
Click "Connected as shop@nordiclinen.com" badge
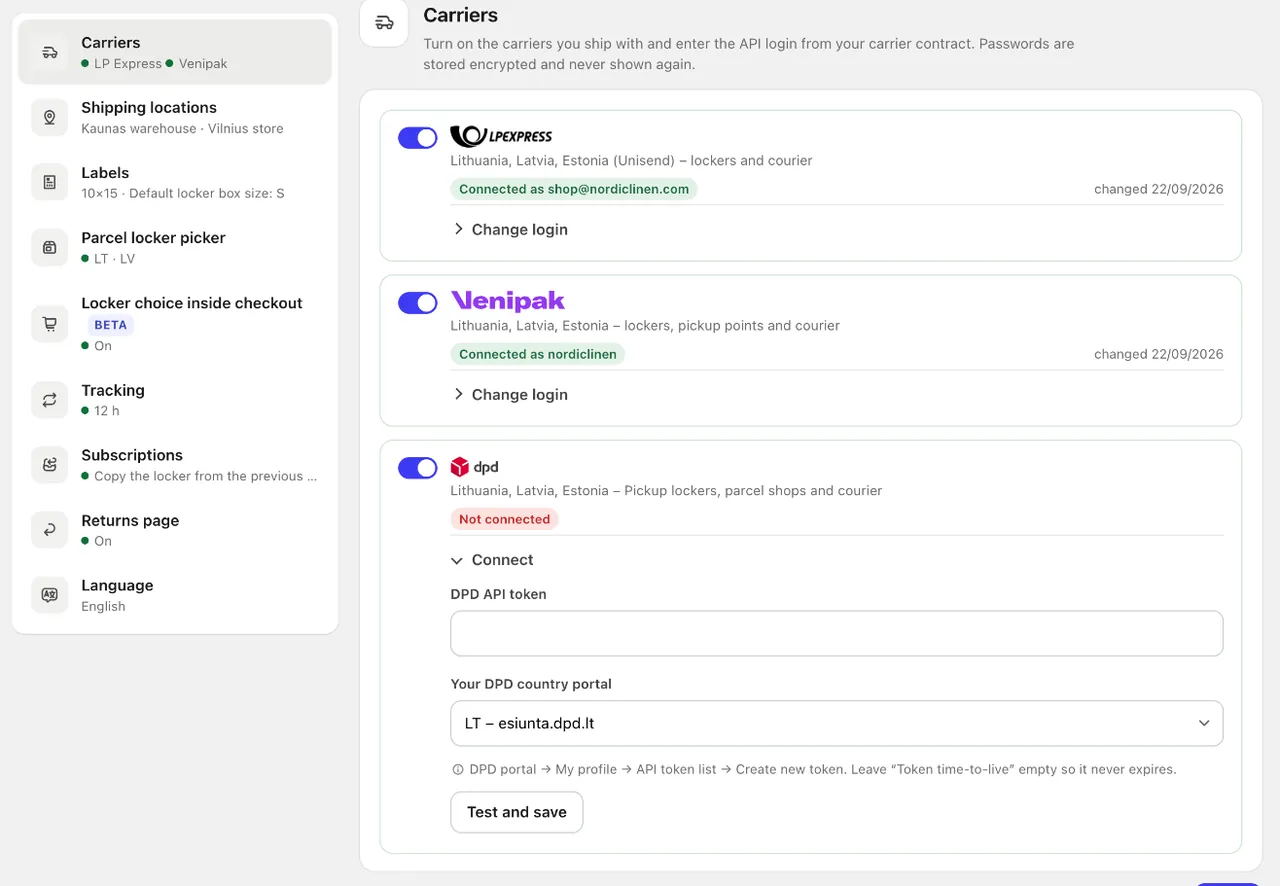click(x=574, y=189)
